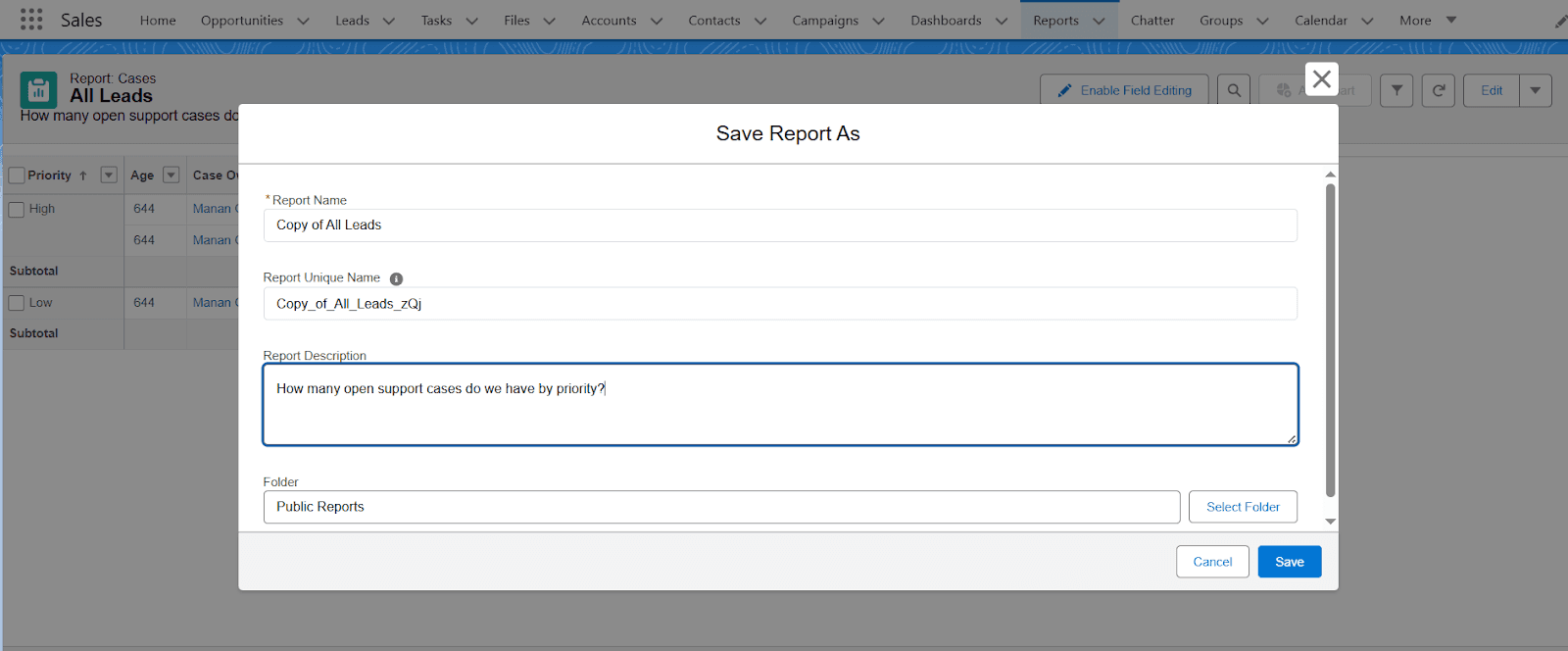Expand the Groups nav chevron
Viewport: 1568px width, 651px height.
tap(1262, 21)
